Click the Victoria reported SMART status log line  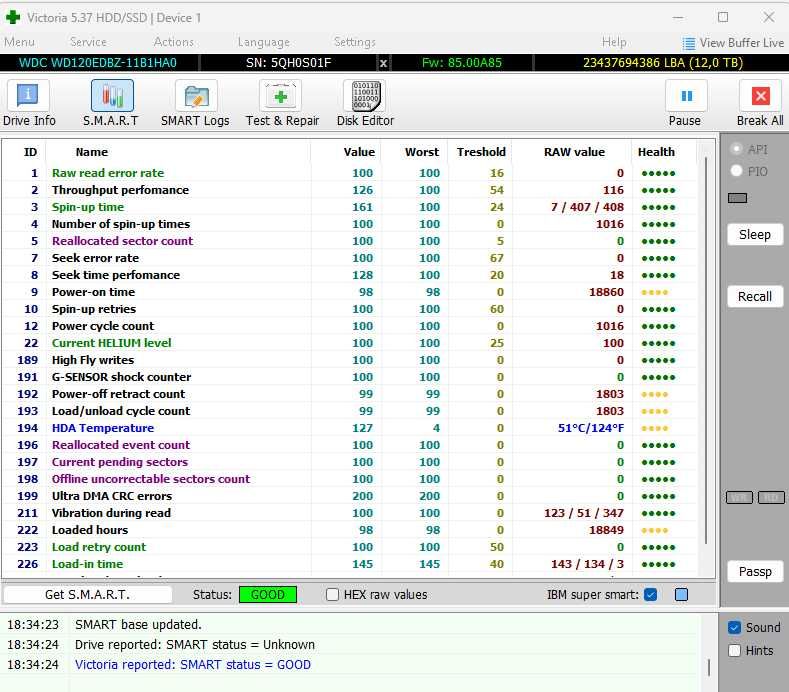(193, 665)
